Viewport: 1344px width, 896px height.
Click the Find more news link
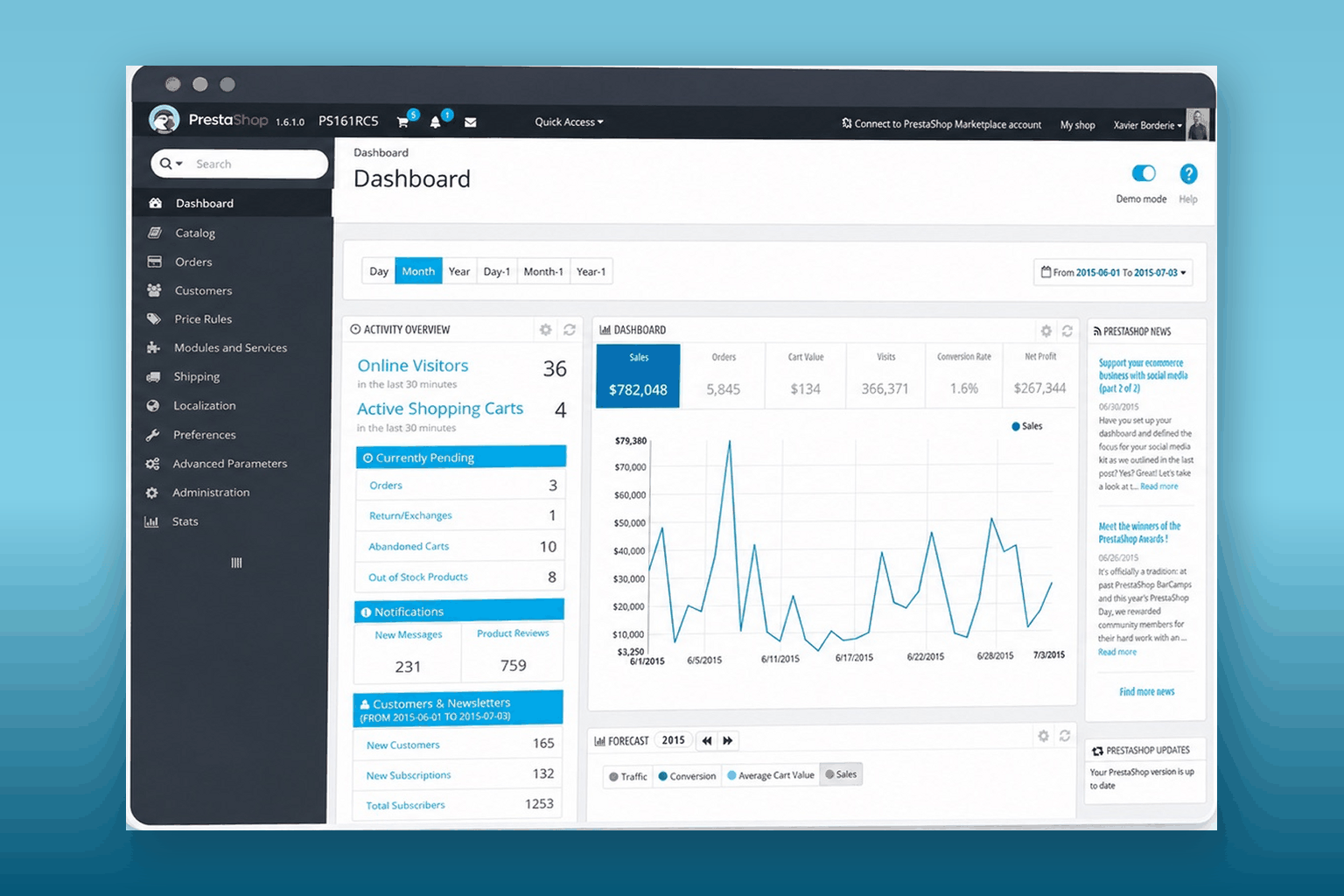point(1147,691)
